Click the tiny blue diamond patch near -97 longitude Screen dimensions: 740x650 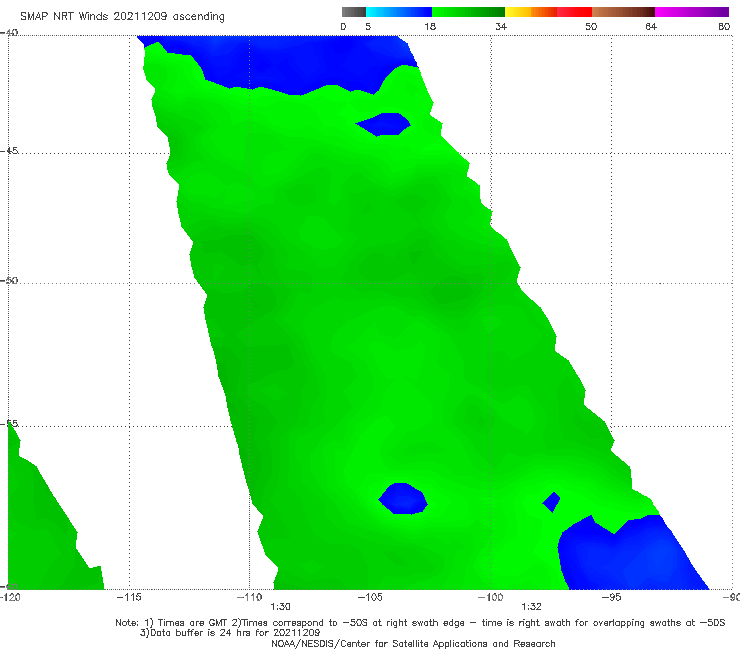pos(551,502)
